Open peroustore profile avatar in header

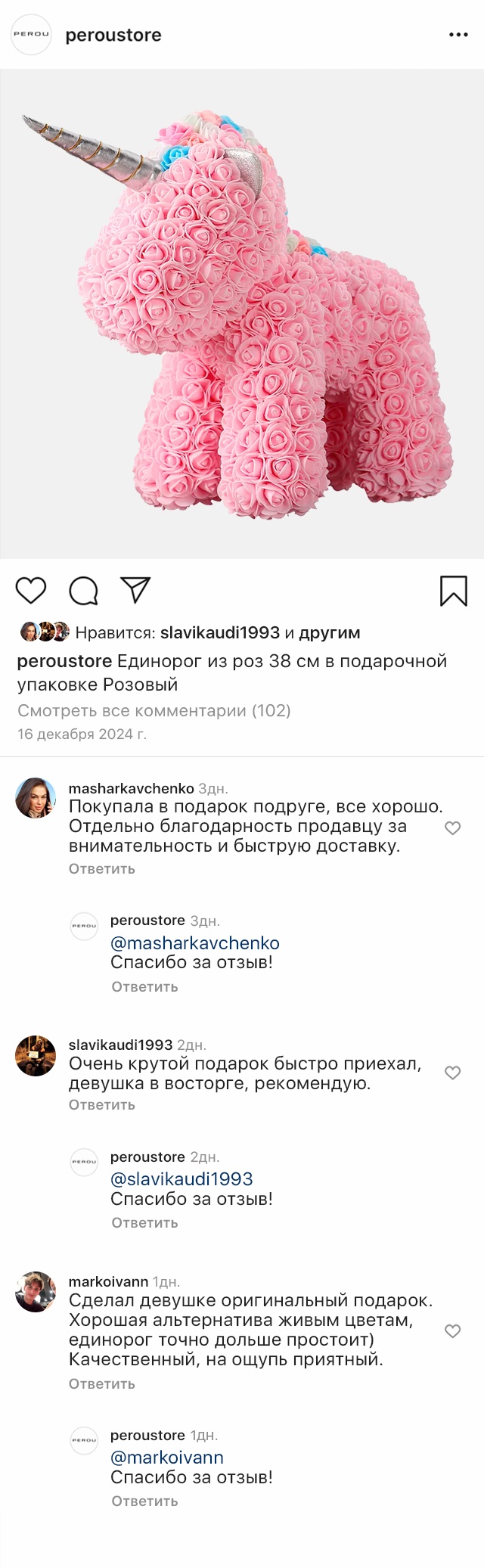[x=31, y=35]
